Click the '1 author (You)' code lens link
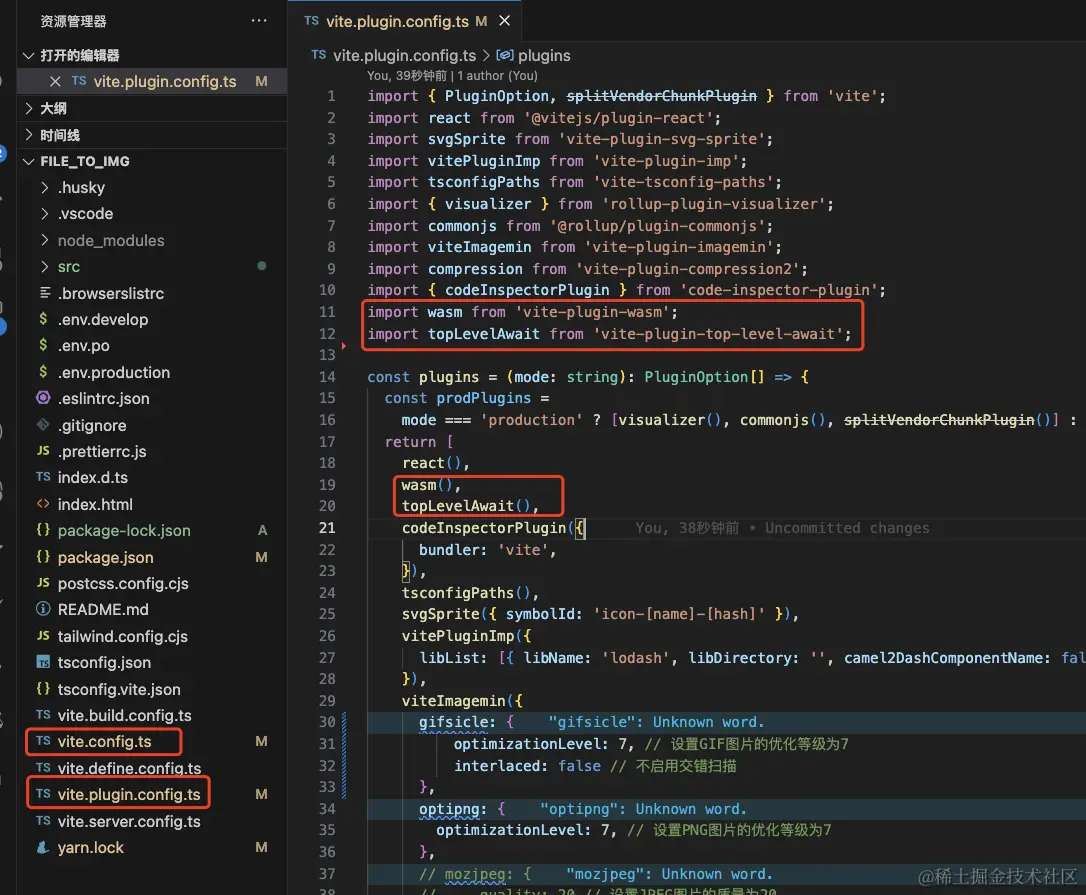Screen dimensions: 1086x895 pos(495,75)
